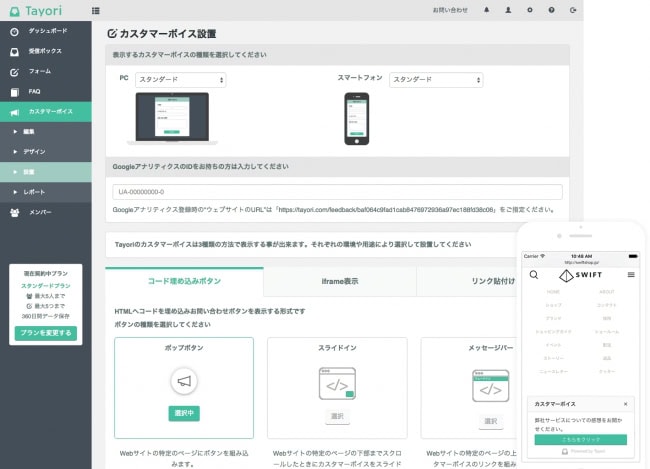Click the 選択 button under メッセージバー
Viewport: 650px width, 469px height.
[x=490, y=422]
